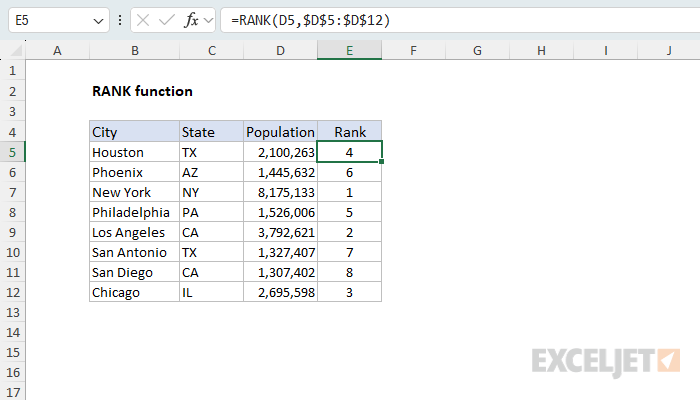Click the 'City' header cell

[x=134, y=132]
